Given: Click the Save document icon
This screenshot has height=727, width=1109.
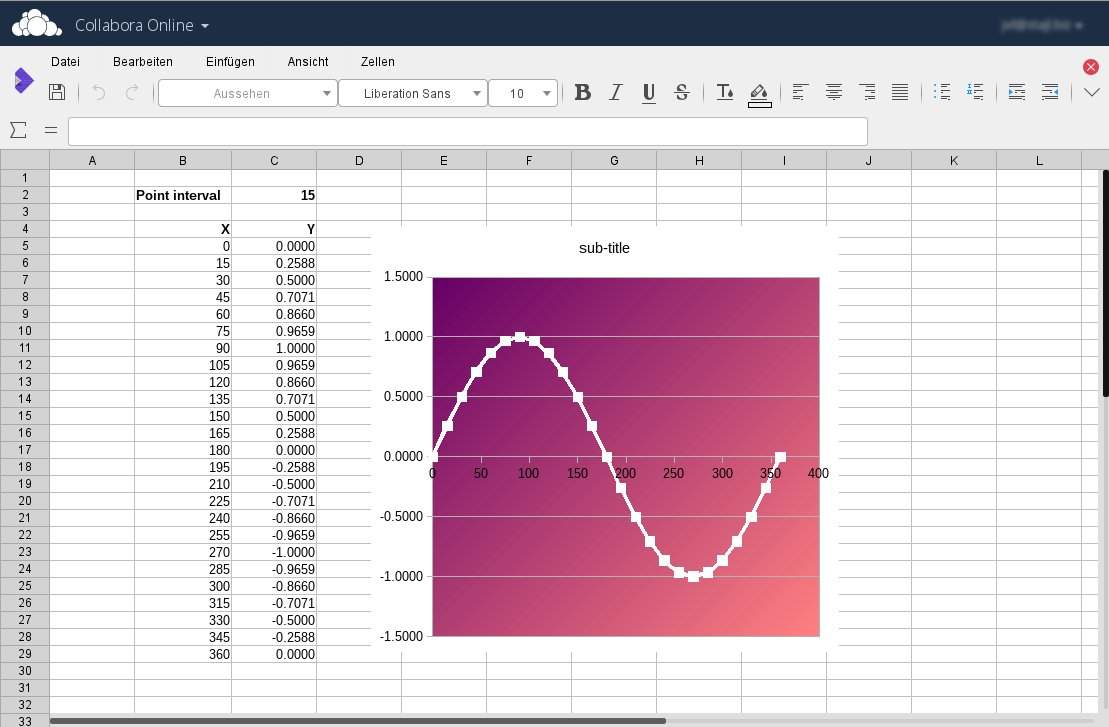Looking at the screenshot, I should tap(57, 92).
